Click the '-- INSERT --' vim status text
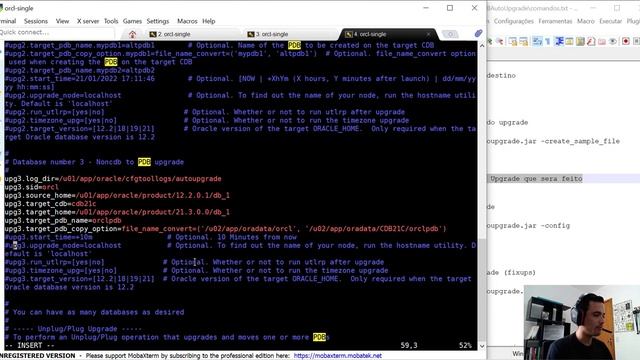 (x=30, y=345)
